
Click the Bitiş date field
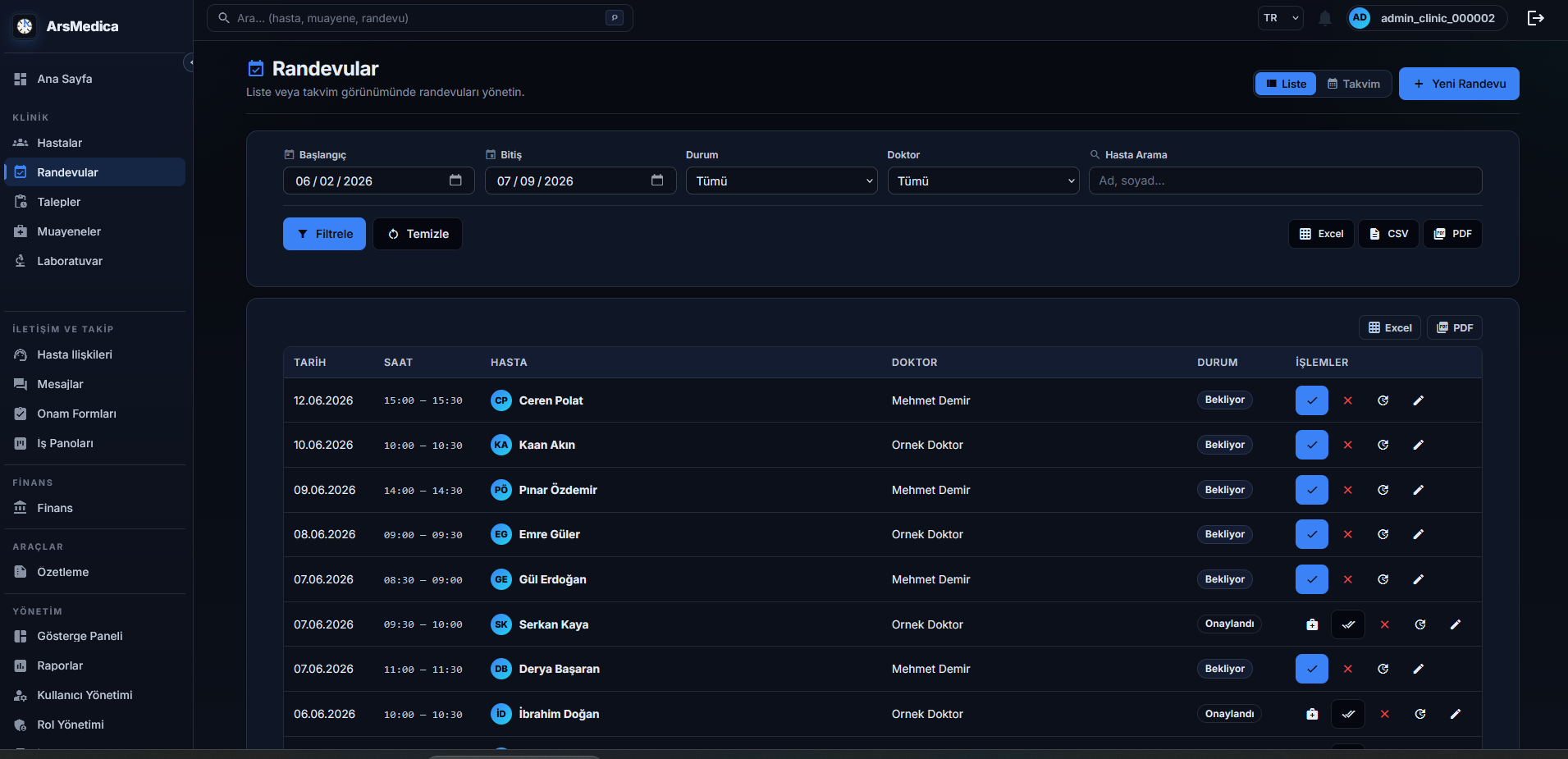tap(580, 181)
